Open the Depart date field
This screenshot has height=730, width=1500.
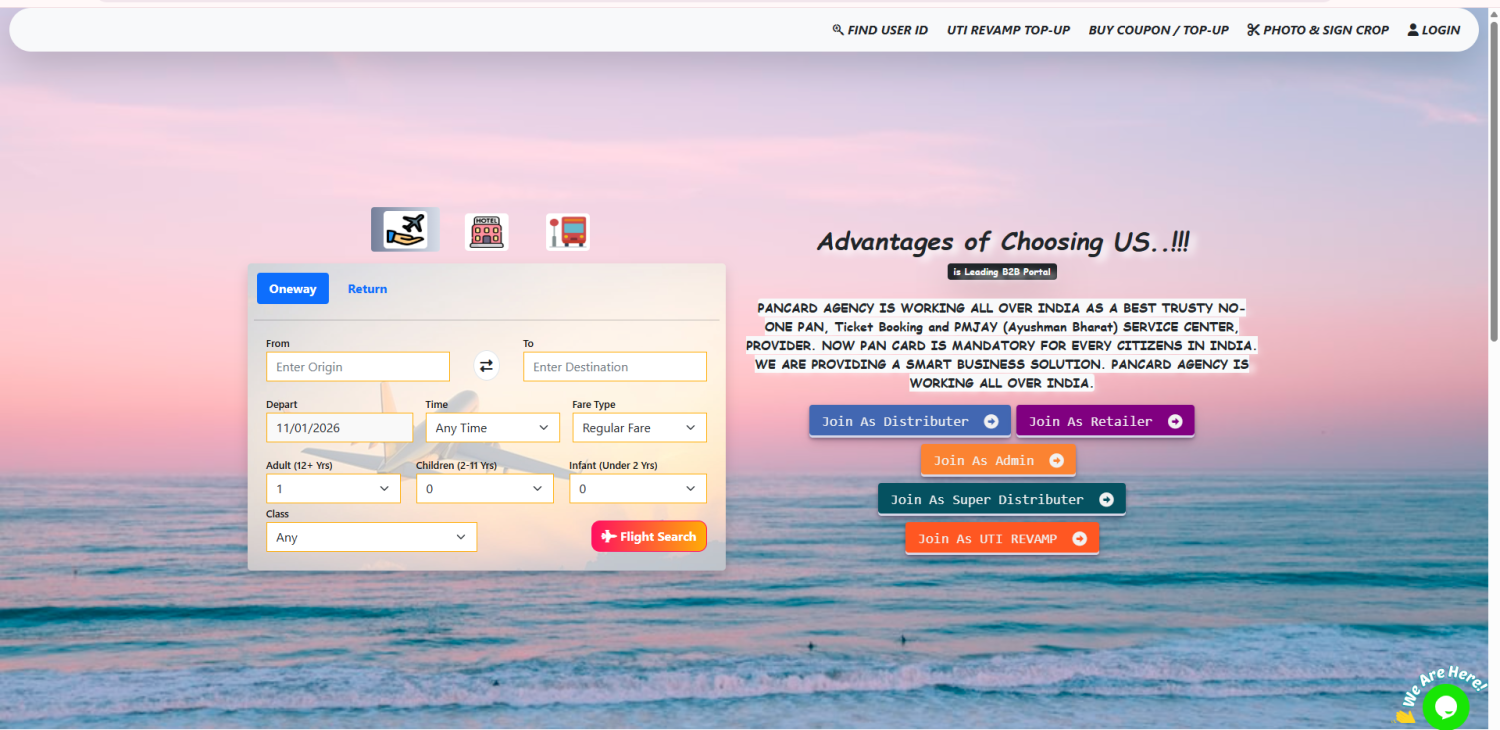pyautogui.click(x=339, y=428)
